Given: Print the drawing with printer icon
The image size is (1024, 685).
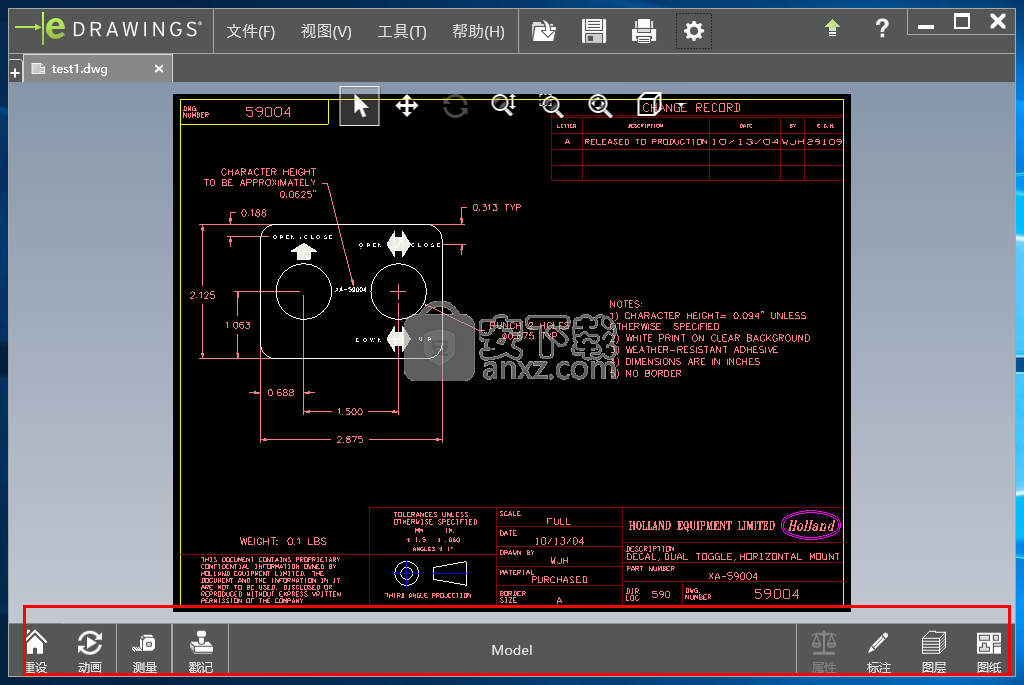Looking at the screenshot, I should click(644, 31).
